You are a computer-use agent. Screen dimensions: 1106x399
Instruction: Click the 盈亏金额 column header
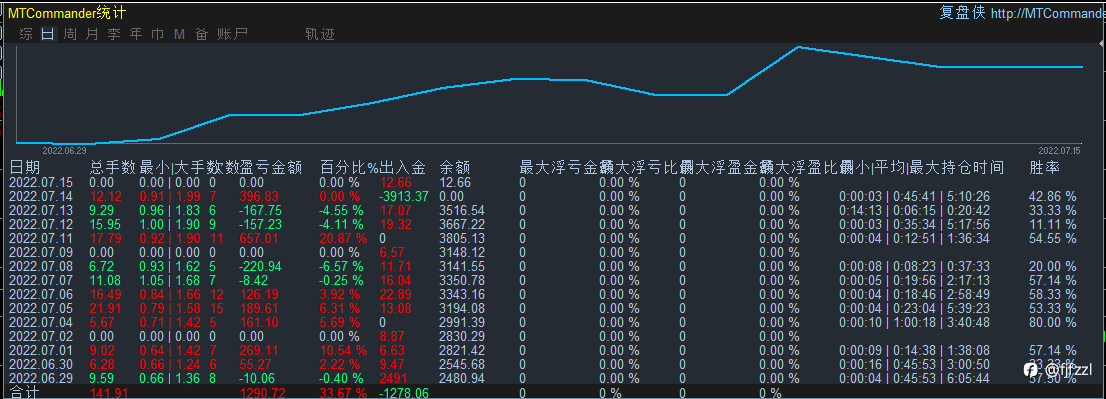pos(272,168)
